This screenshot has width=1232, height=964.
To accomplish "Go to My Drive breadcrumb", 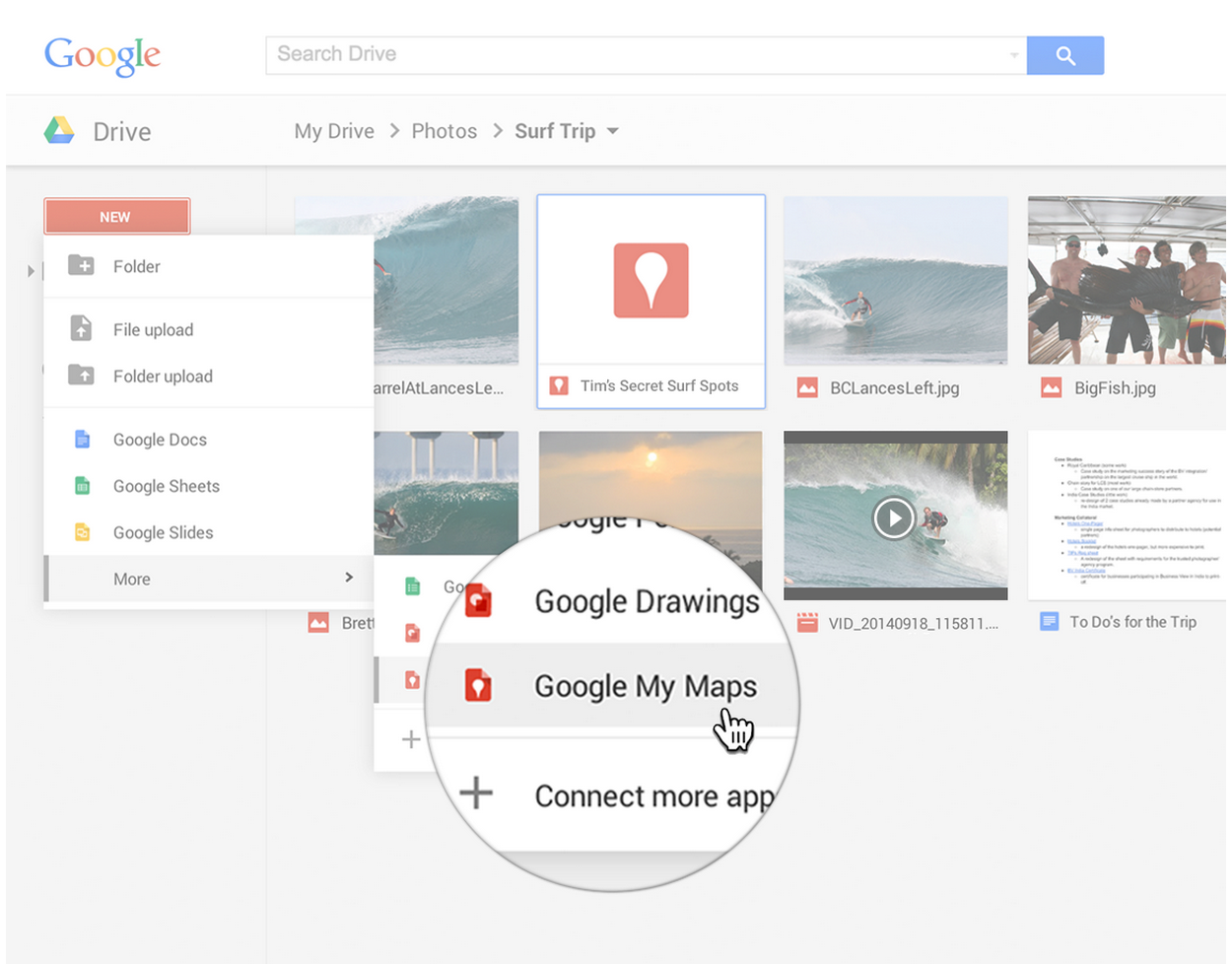I will click(334, 131).
